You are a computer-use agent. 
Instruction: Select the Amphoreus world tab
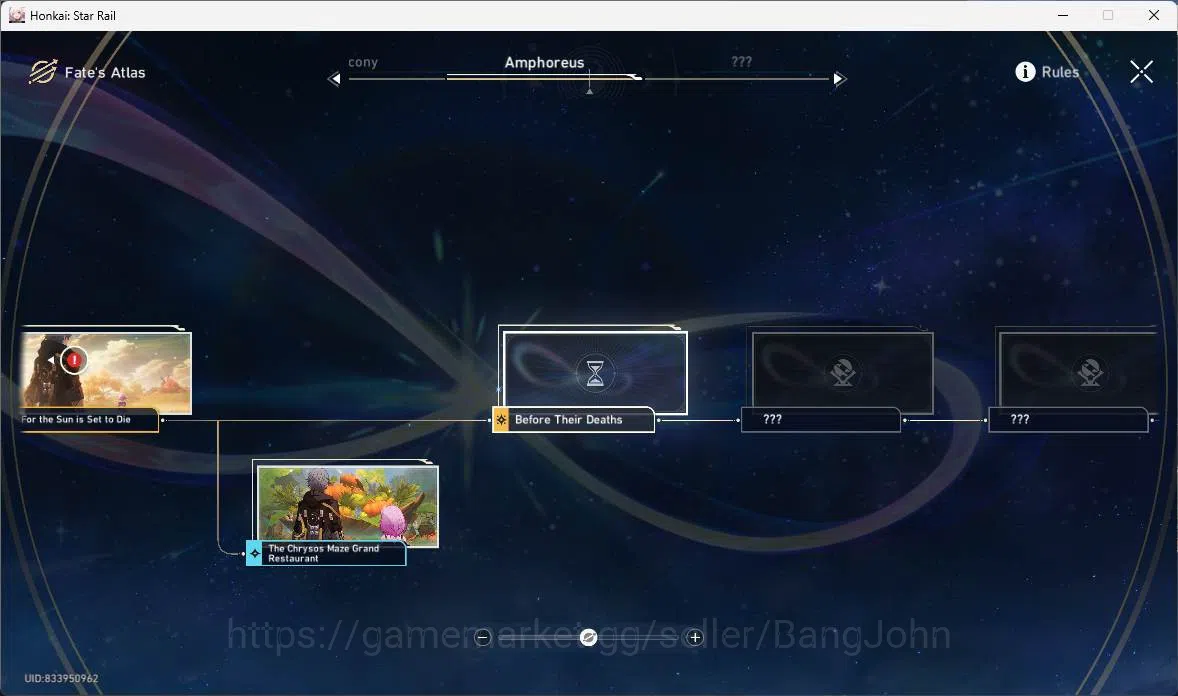[544, 62]
